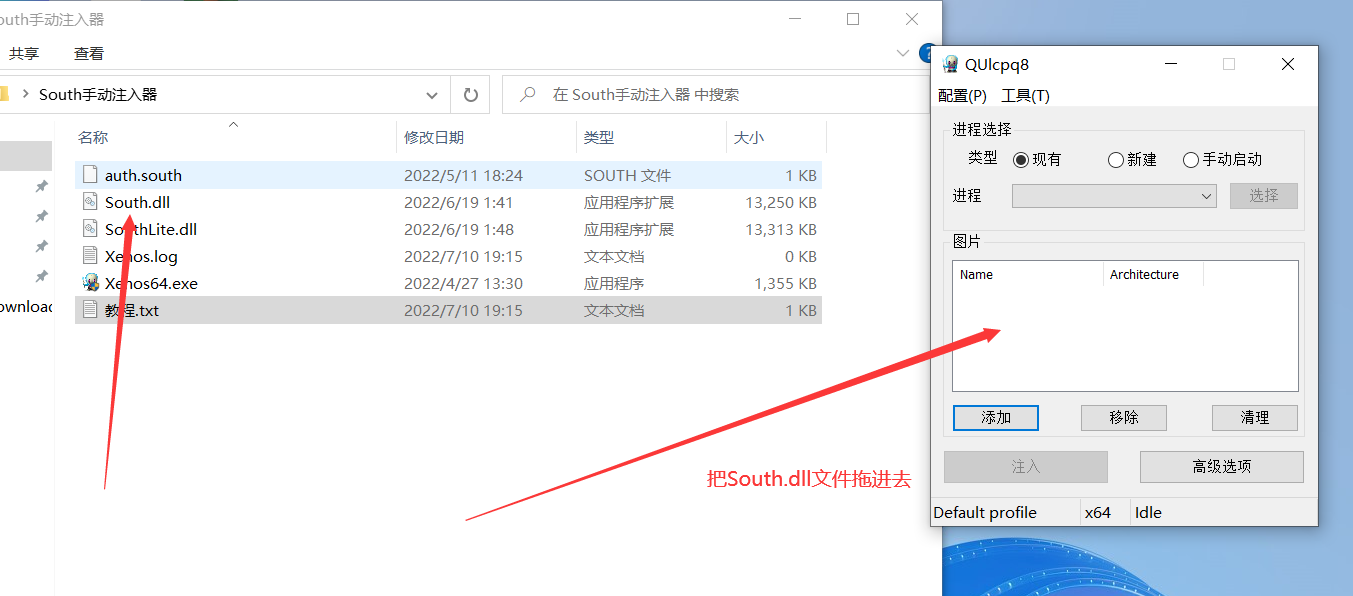Click the breadcrumb chevron before South手动注入器

coord(25,95)
